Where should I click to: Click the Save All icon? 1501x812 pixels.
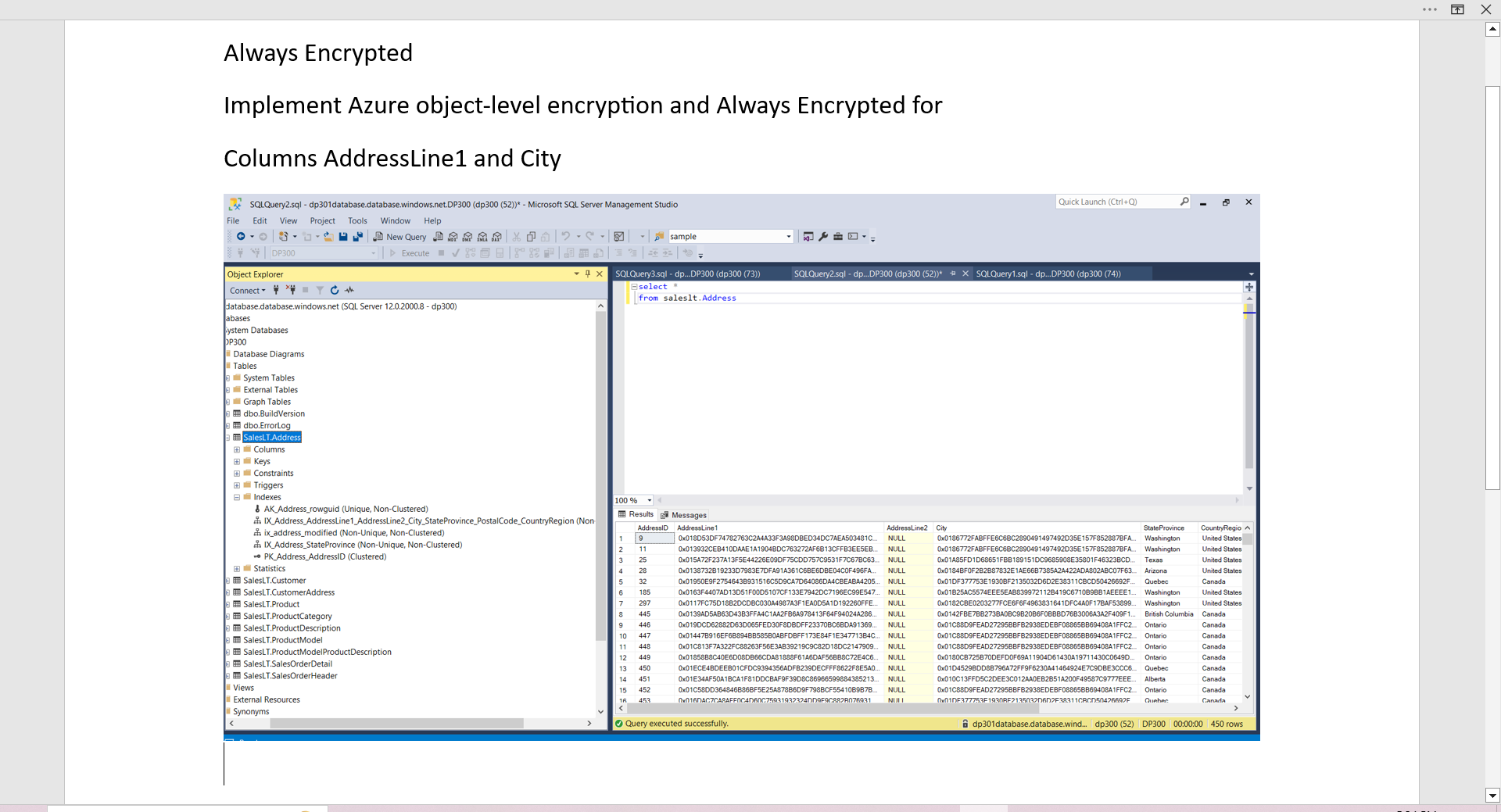point(358,237)
